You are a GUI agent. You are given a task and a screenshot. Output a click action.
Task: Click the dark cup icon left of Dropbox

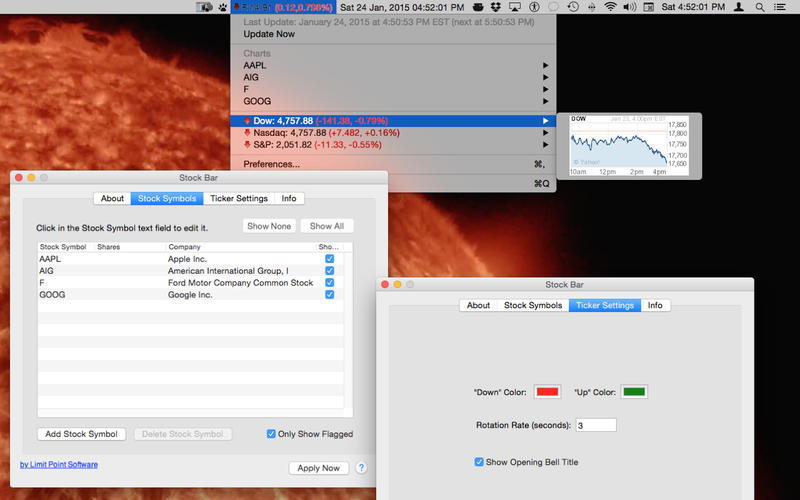pos(478,7)
